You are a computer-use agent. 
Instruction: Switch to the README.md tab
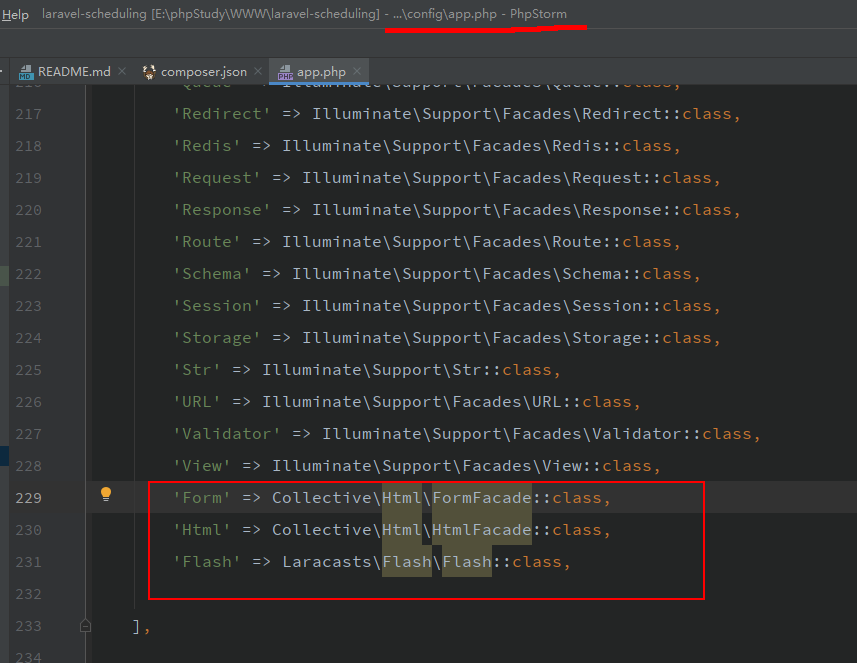click(73, 72)
